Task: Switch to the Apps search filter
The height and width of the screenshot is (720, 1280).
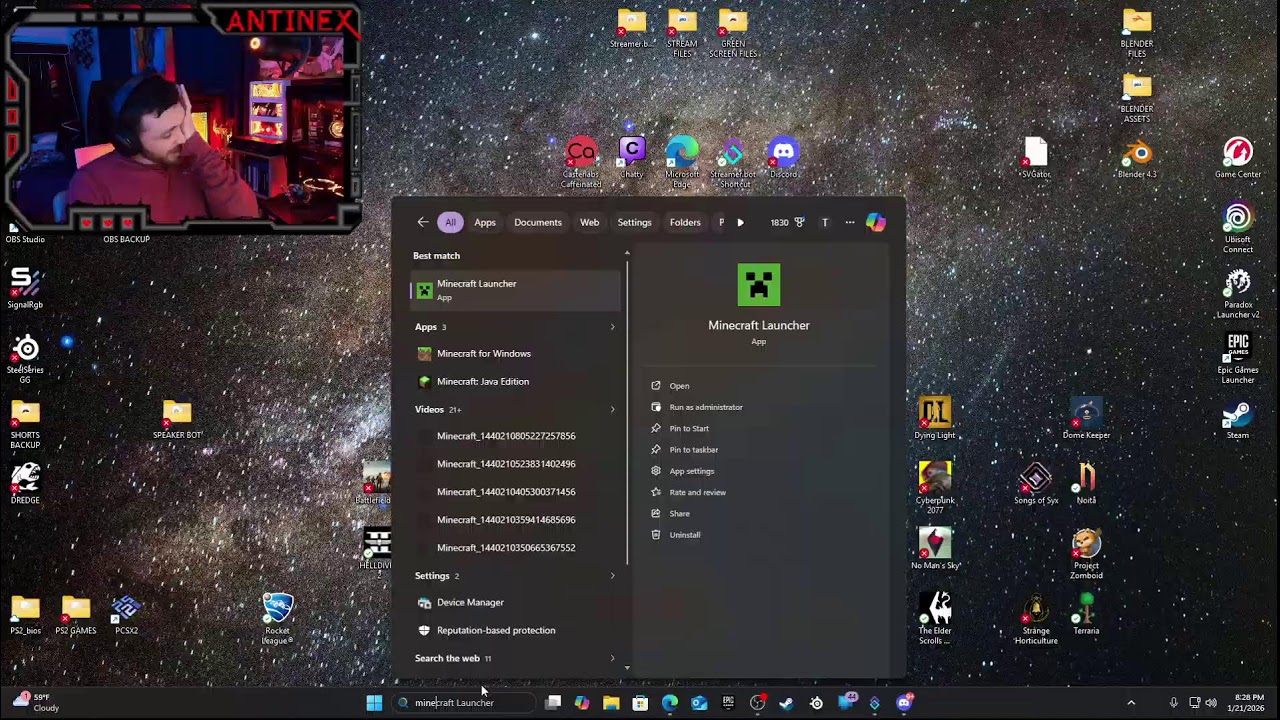Action: tap(485, 222)
